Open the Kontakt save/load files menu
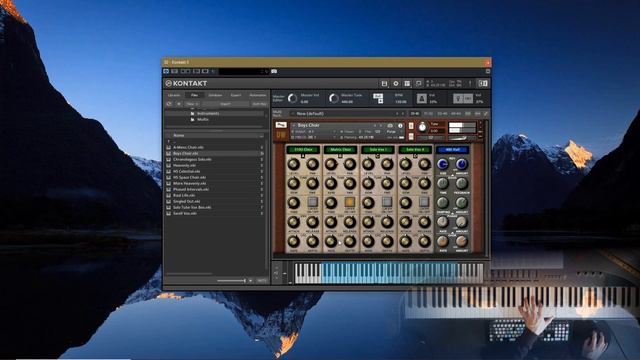This screenshot has width=640, height=360. (384, 83)
